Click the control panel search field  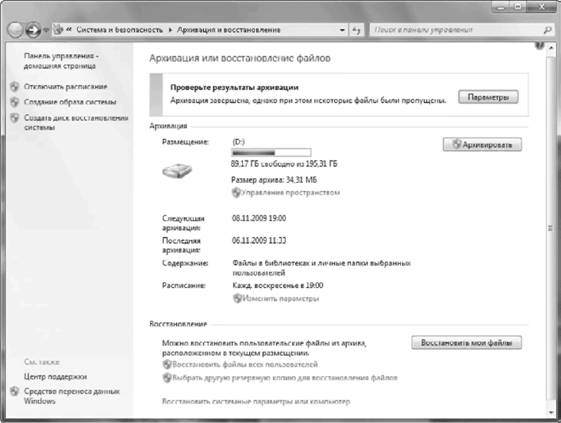[457, 30]
